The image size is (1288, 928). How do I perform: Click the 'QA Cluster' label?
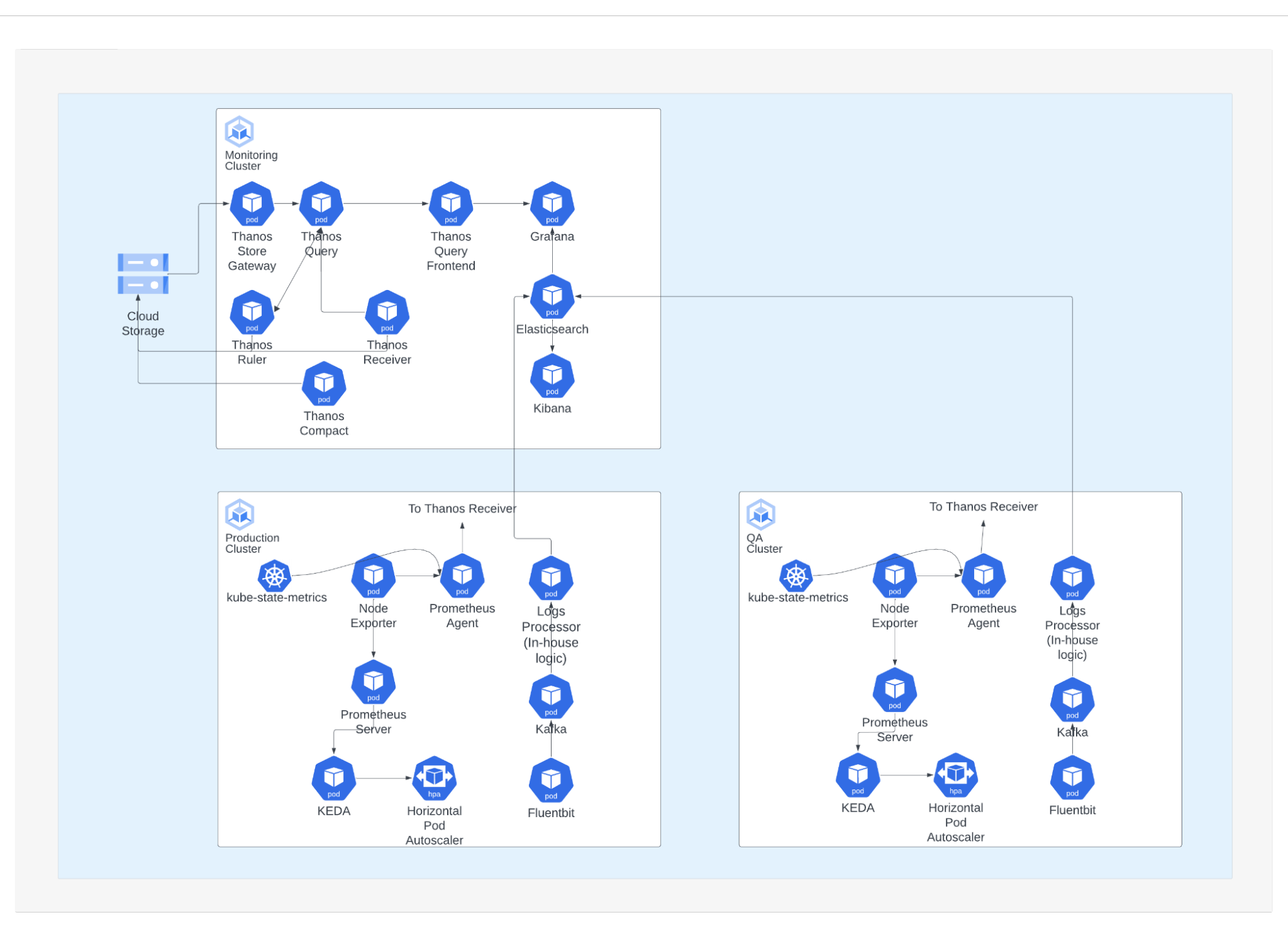764,543
